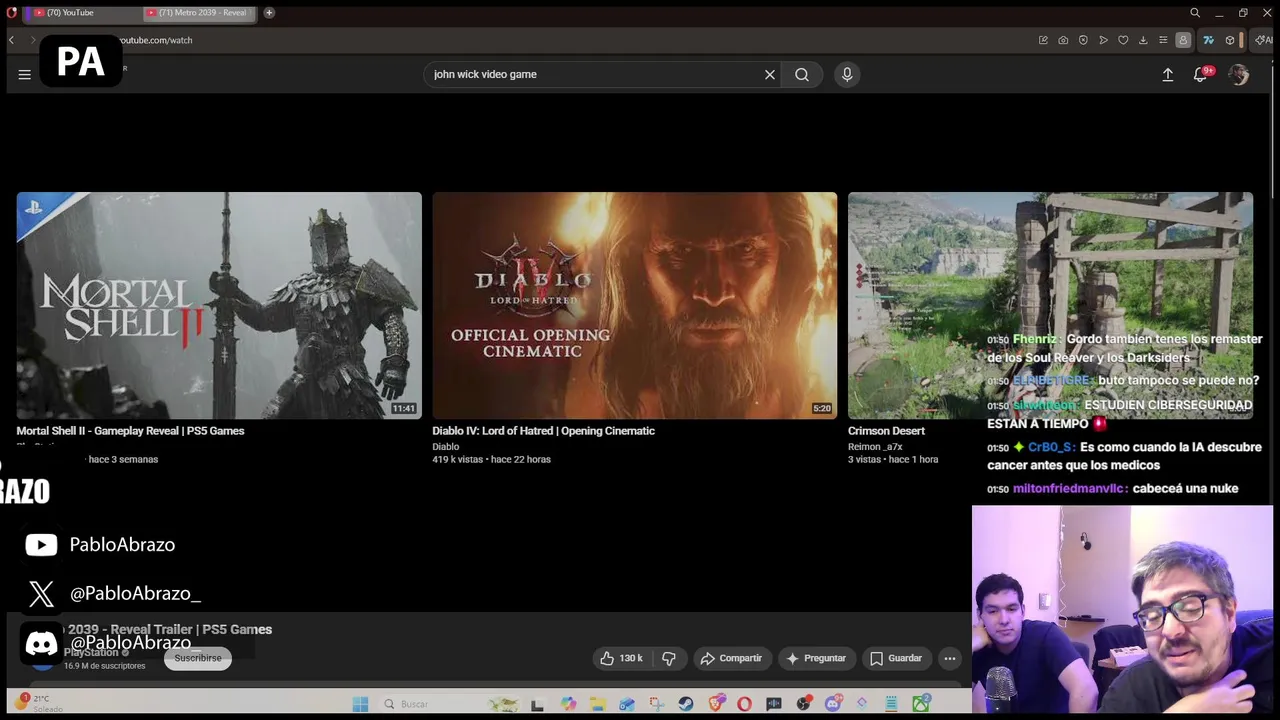Click title 'Mortal Shell II - Gameplay Reveal | PS5 Games'

tap(130, 431)
